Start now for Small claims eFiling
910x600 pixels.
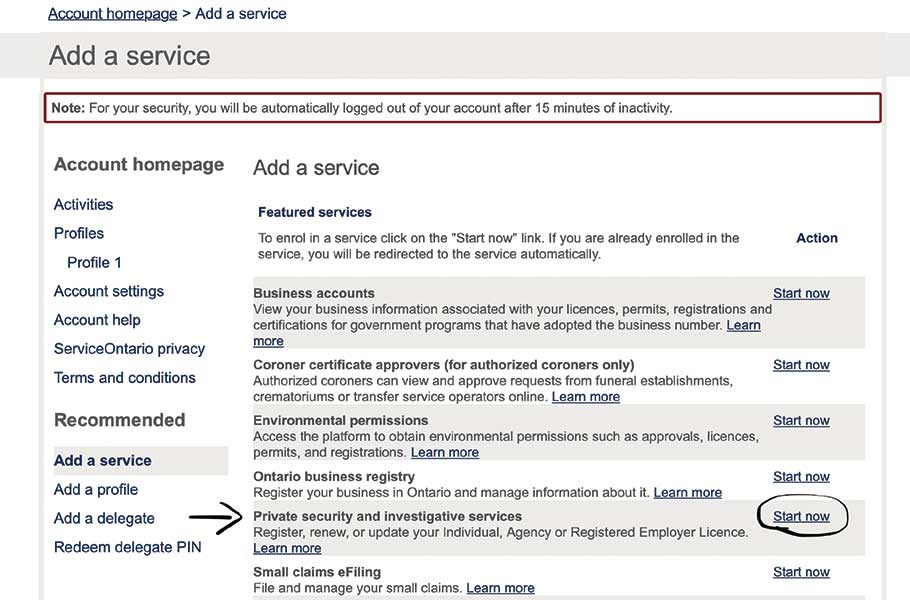(x=801, y=572)
